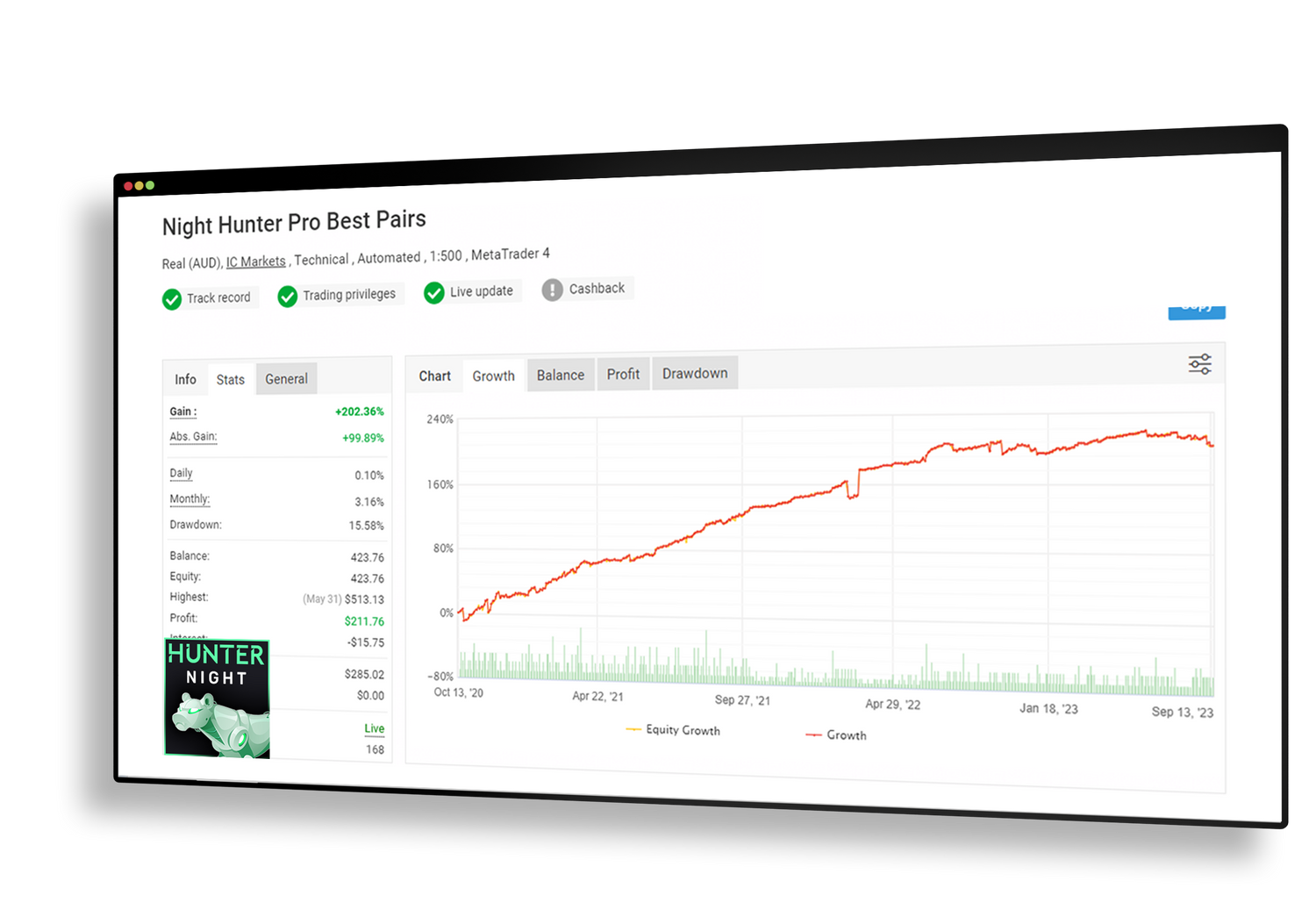Select the Drawdown chart tab

695,374
